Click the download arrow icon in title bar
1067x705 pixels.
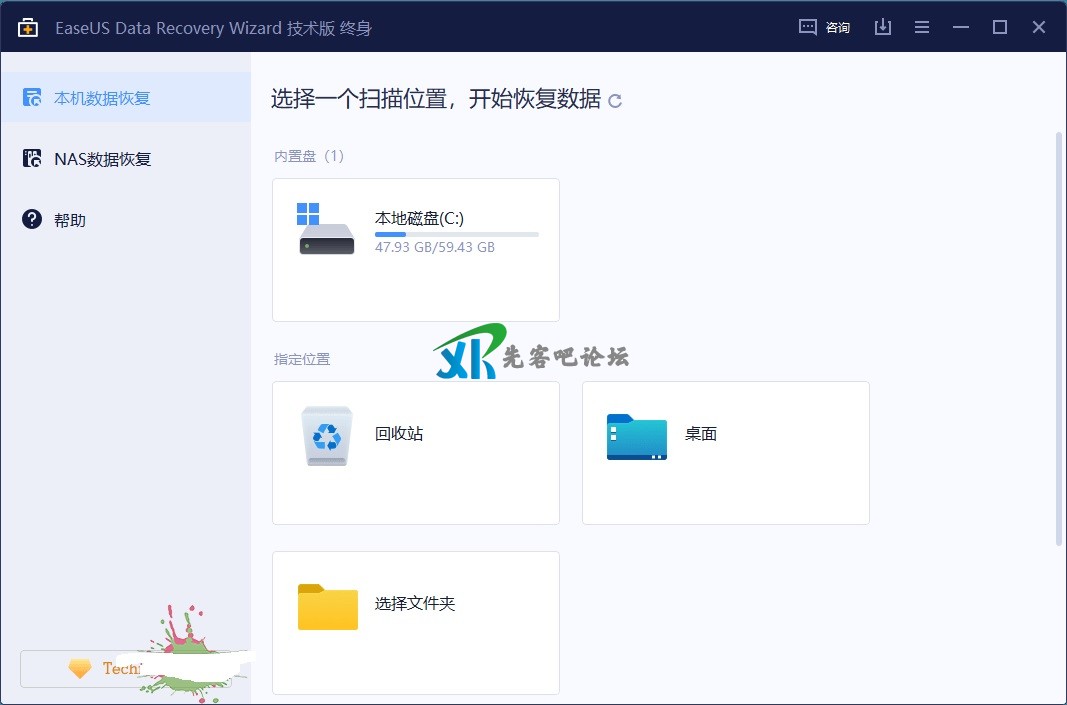coord(882,27)
